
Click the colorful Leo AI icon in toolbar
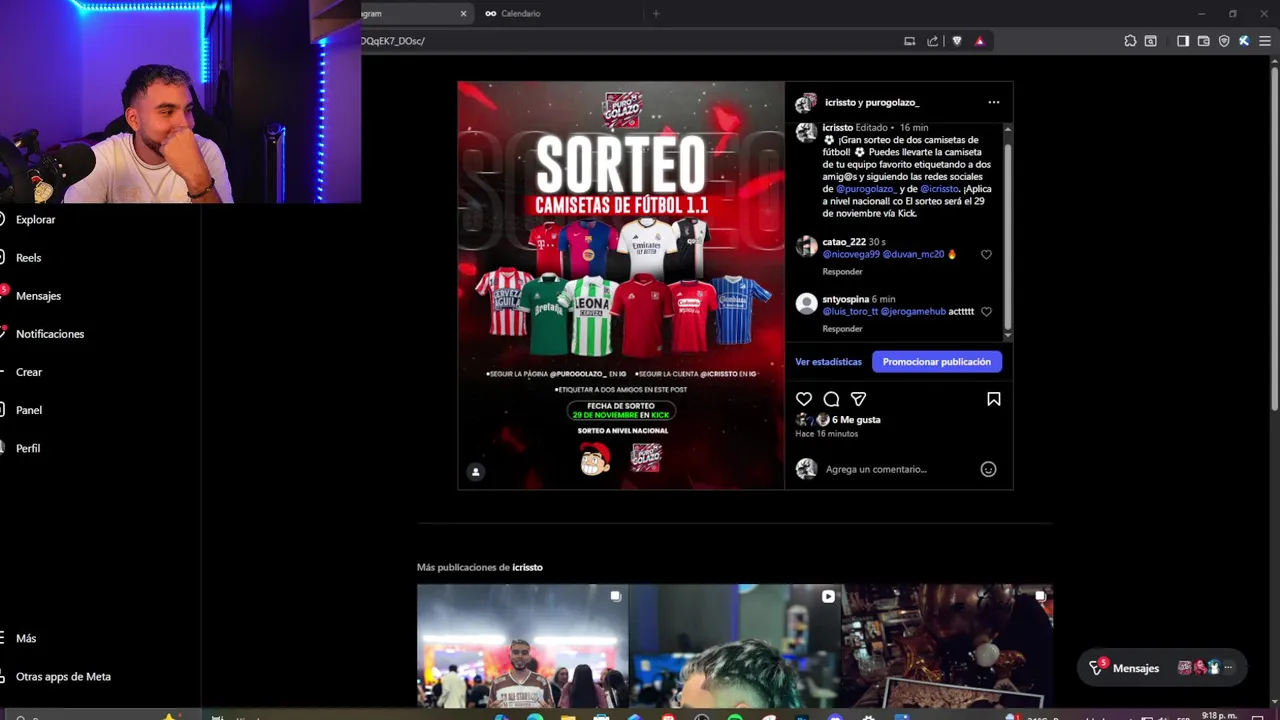click(x=1244, y=41)
